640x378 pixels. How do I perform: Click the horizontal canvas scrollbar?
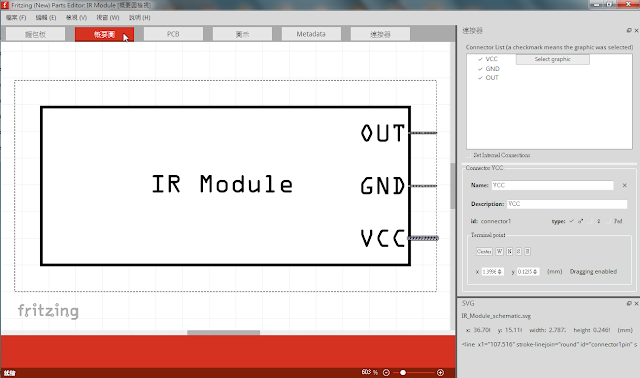(223, 332)
